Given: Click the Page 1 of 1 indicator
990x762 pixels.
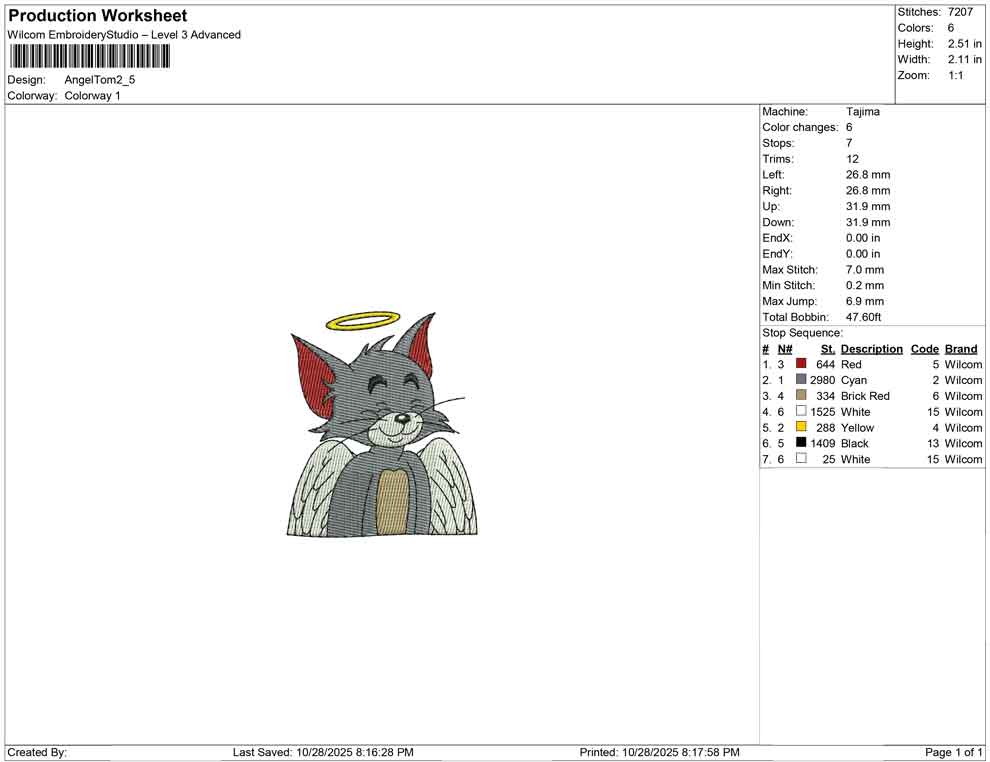Looking at the screenshot, I should [x=953, y=752].
